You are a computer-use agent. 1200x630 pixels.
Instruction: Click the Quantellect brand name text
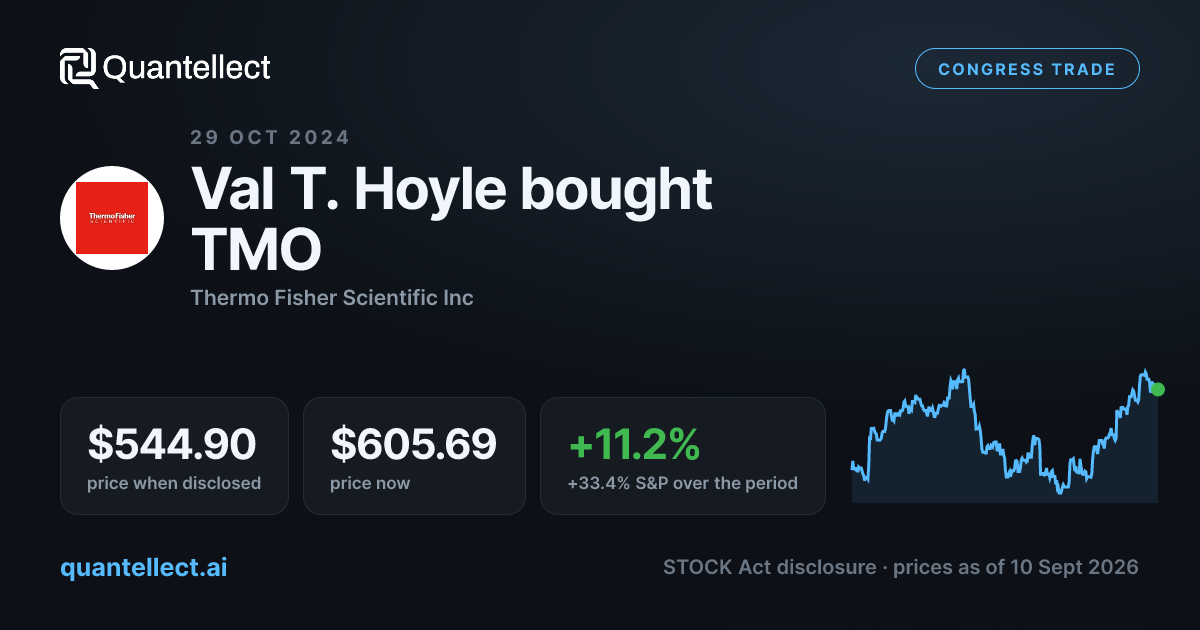[187, 68]
